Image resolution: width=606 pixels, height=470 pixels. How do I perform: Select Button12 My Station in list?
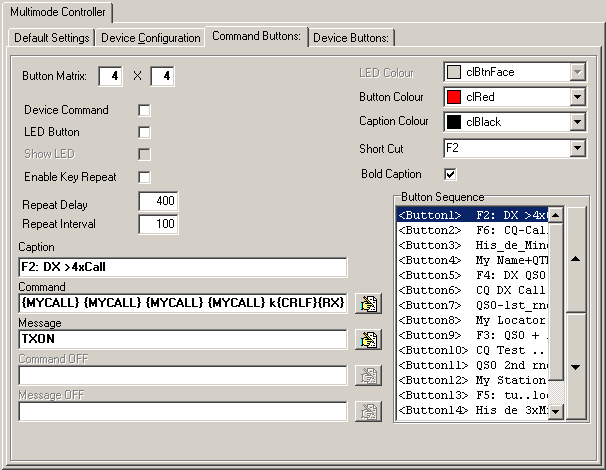click(x=473, y=380)
